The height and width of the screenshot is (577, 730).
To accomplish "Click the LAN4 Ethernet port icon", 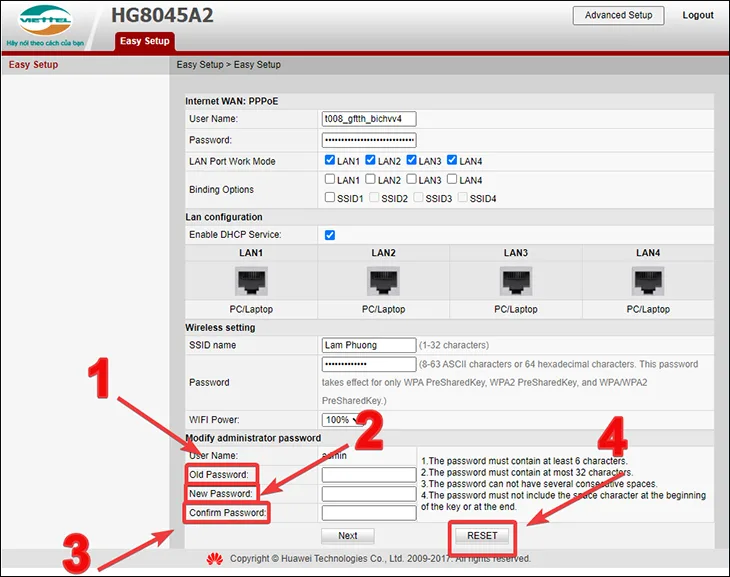I will click(648, 281).
